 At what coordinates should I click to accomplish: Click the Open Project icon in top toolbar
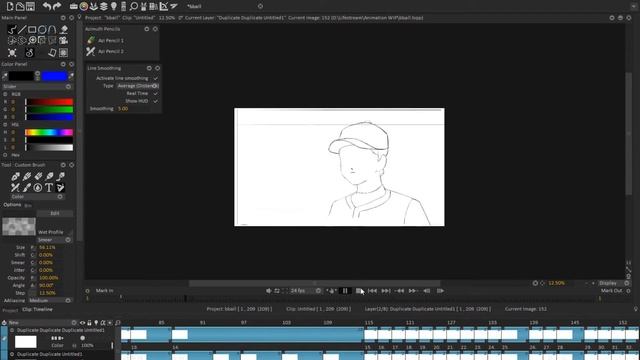20,6
